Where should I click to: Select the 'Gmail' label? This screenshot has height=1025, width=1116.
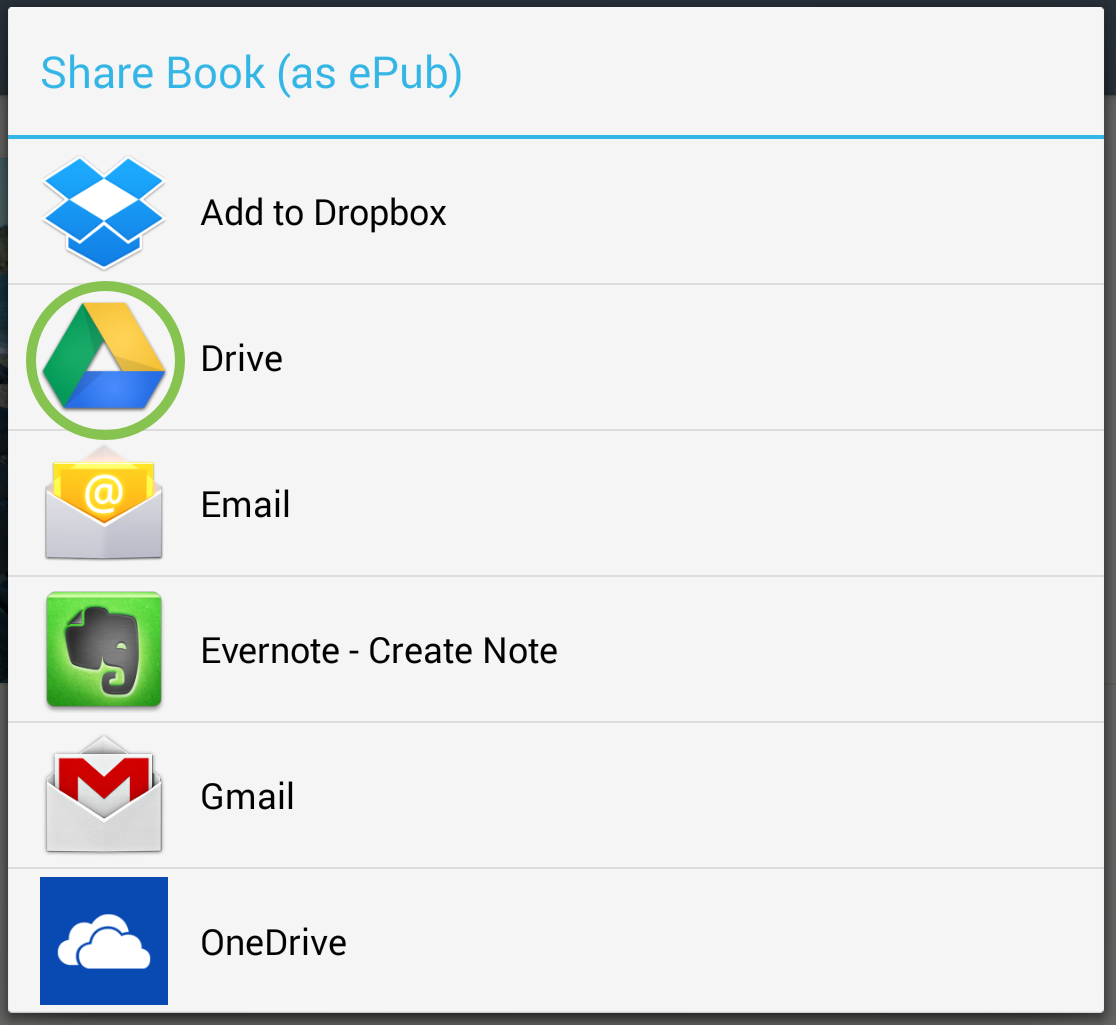[248, 797]
